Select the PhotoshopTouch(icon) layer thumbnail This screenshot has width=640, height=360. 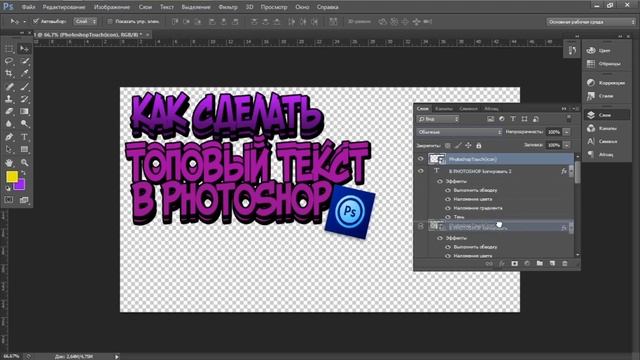click(x=436, y=159)
